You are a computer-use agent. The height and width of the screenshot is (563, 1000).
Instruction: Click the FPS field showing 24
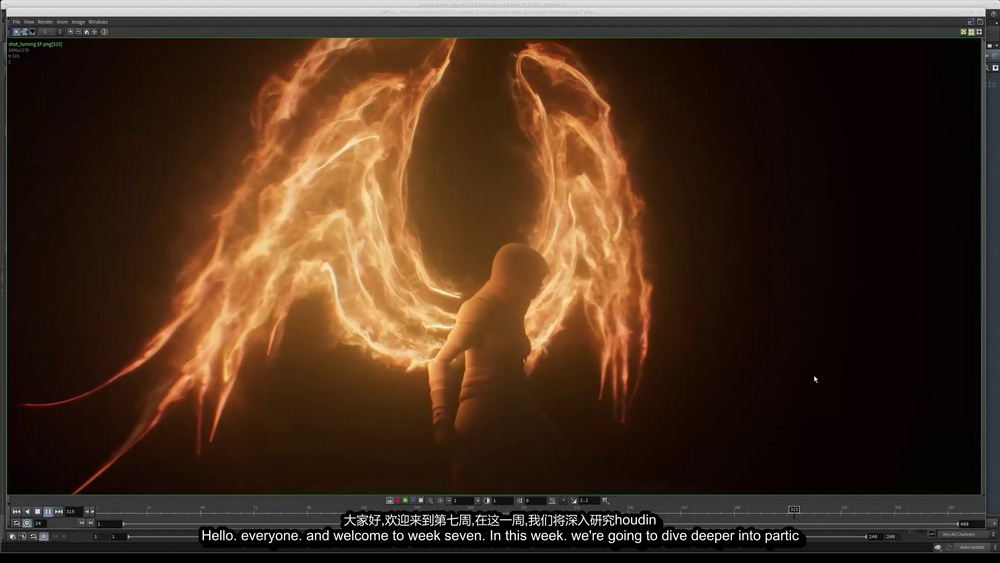click(x=41, y=523)
